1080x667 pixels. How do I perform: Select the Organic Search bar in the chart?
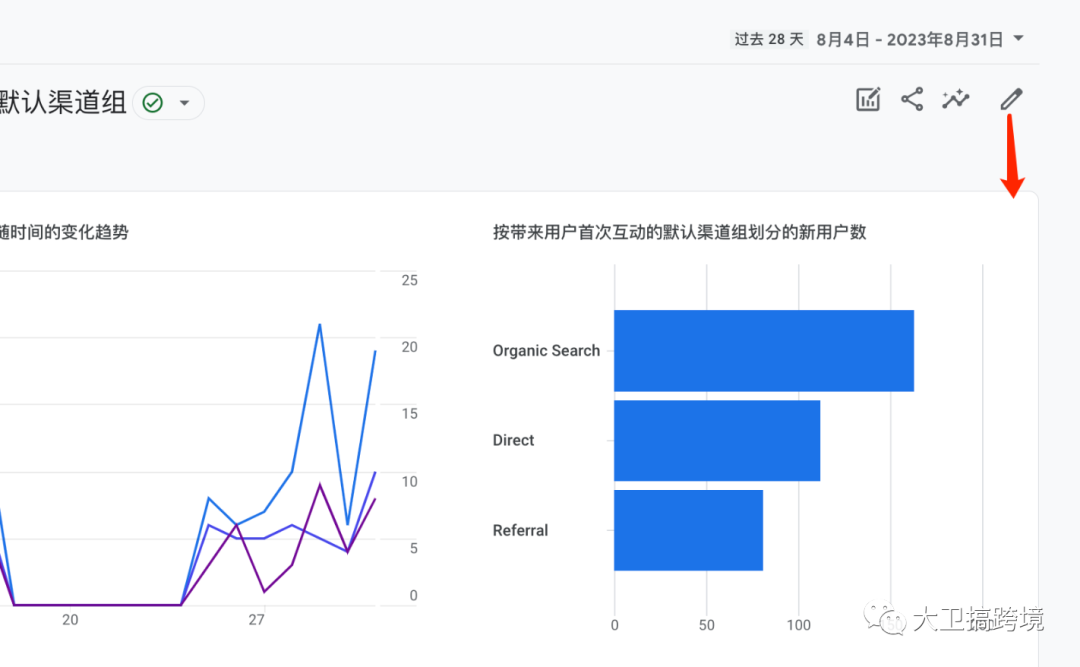point(763,350)
